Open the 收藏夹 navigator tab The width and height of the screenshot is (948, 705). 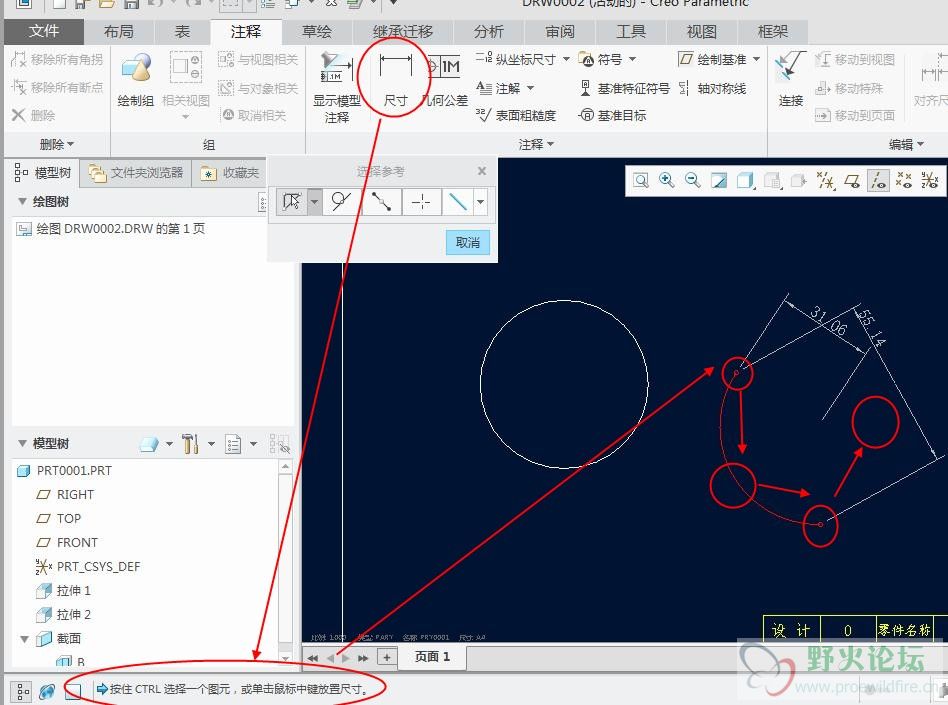coord(230,173)
